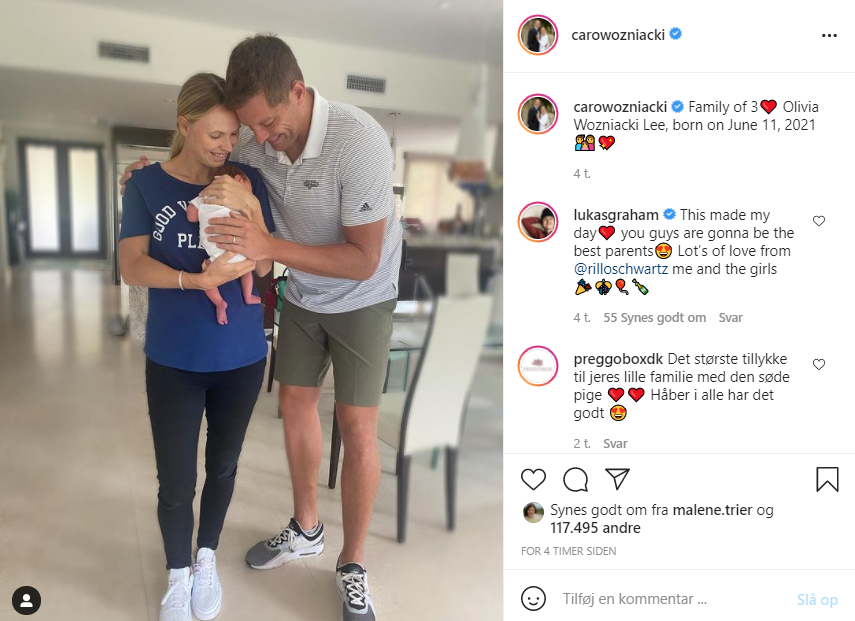Reply to lukasgraham's comment via Svar

(730, 318)
